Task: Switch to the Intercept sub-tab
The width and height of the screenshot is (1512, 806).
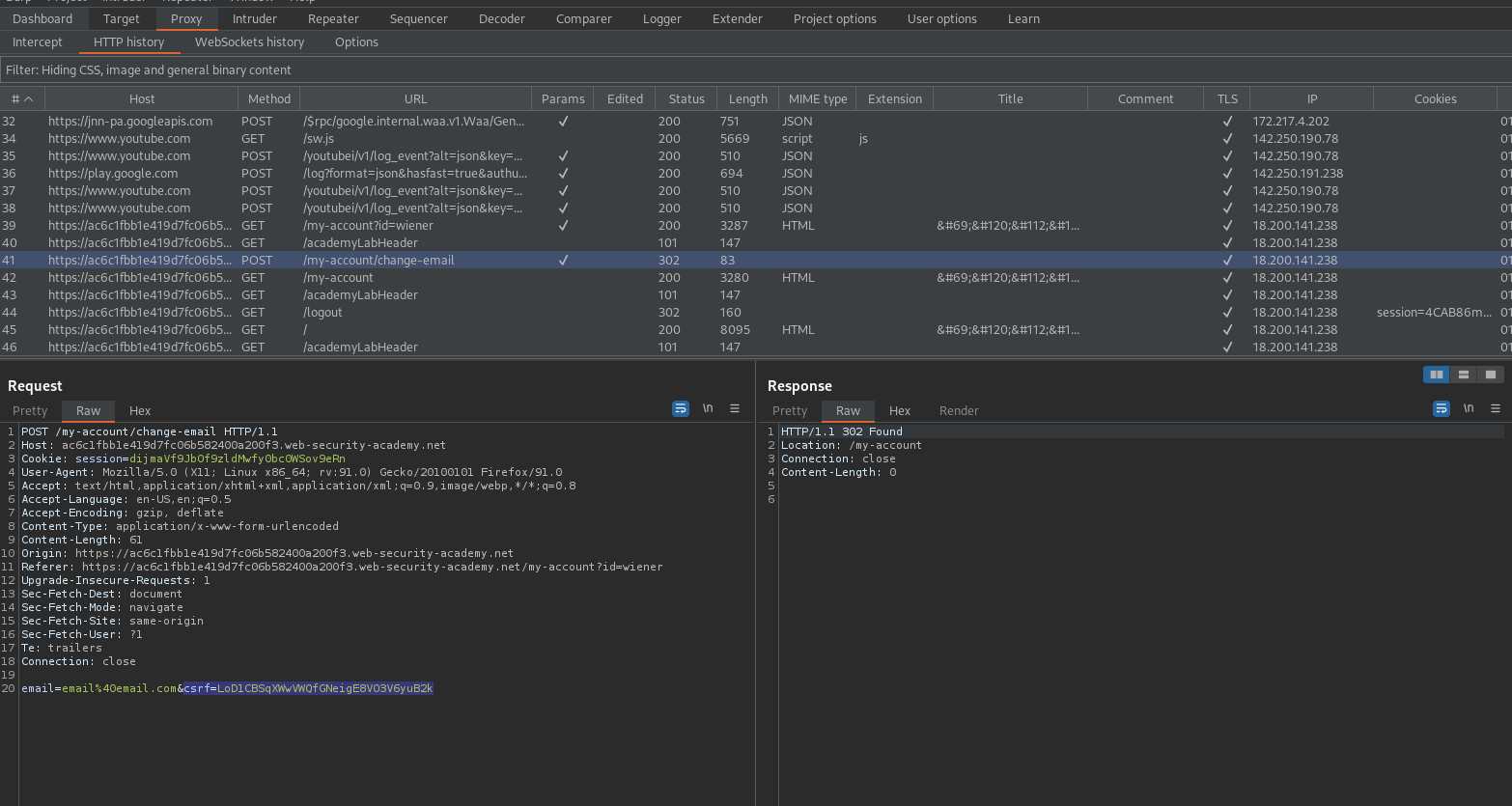Action: click(x=38, y=42)
